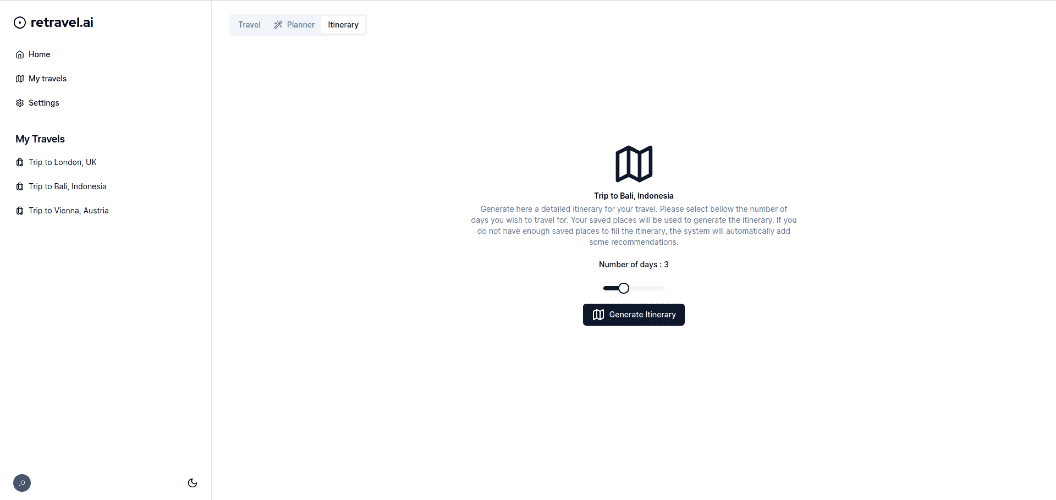Click luggage icon beside Vienna trip
Screen dimensions: 1056x500
pos(20,211)
